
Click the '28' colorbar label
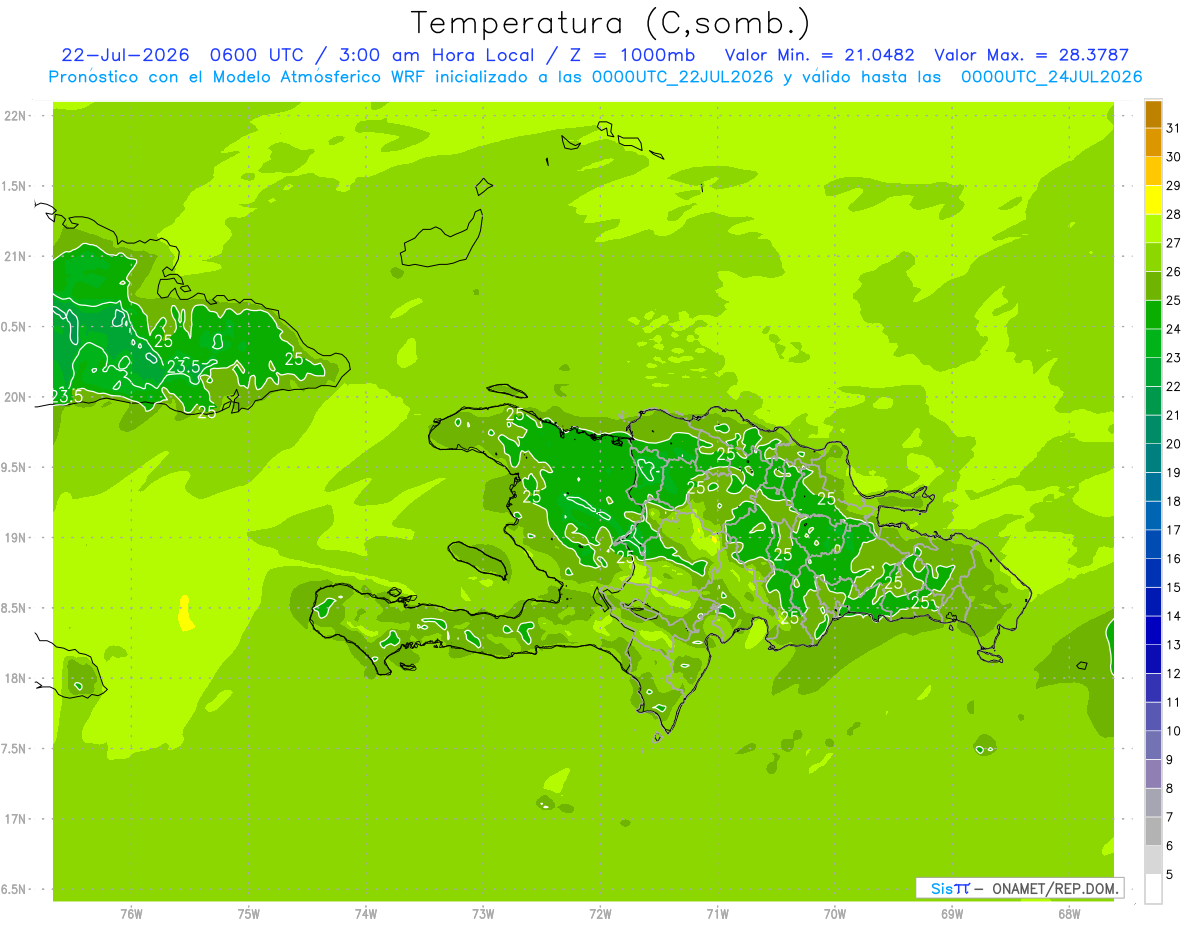point(1174,214)
